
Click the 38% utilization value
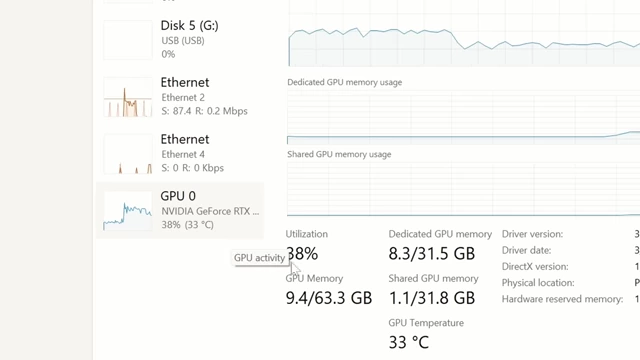[x=302, y=254]
